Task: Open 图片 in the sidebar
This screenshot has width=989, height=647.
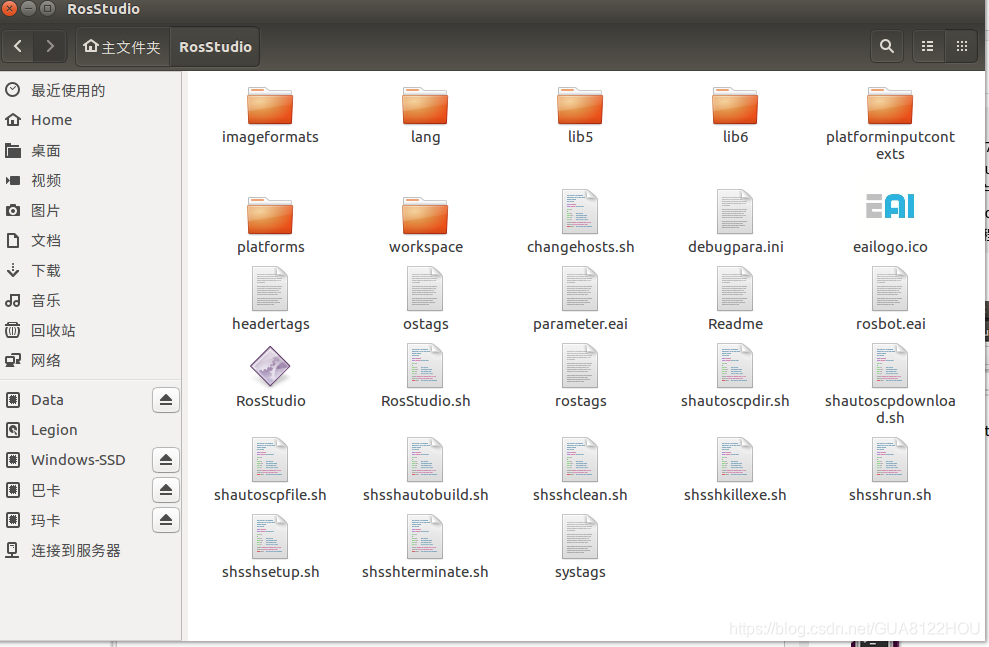Action: point(90,210)
